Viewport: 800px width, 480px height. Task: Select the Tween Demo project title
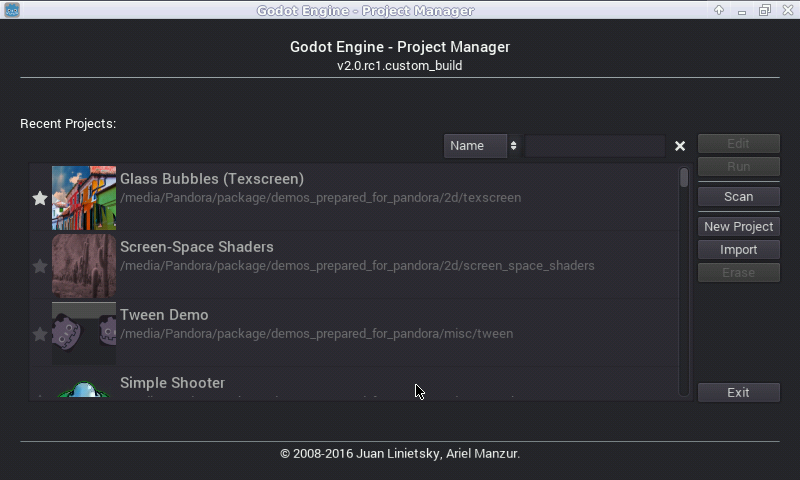click(164, 315)
